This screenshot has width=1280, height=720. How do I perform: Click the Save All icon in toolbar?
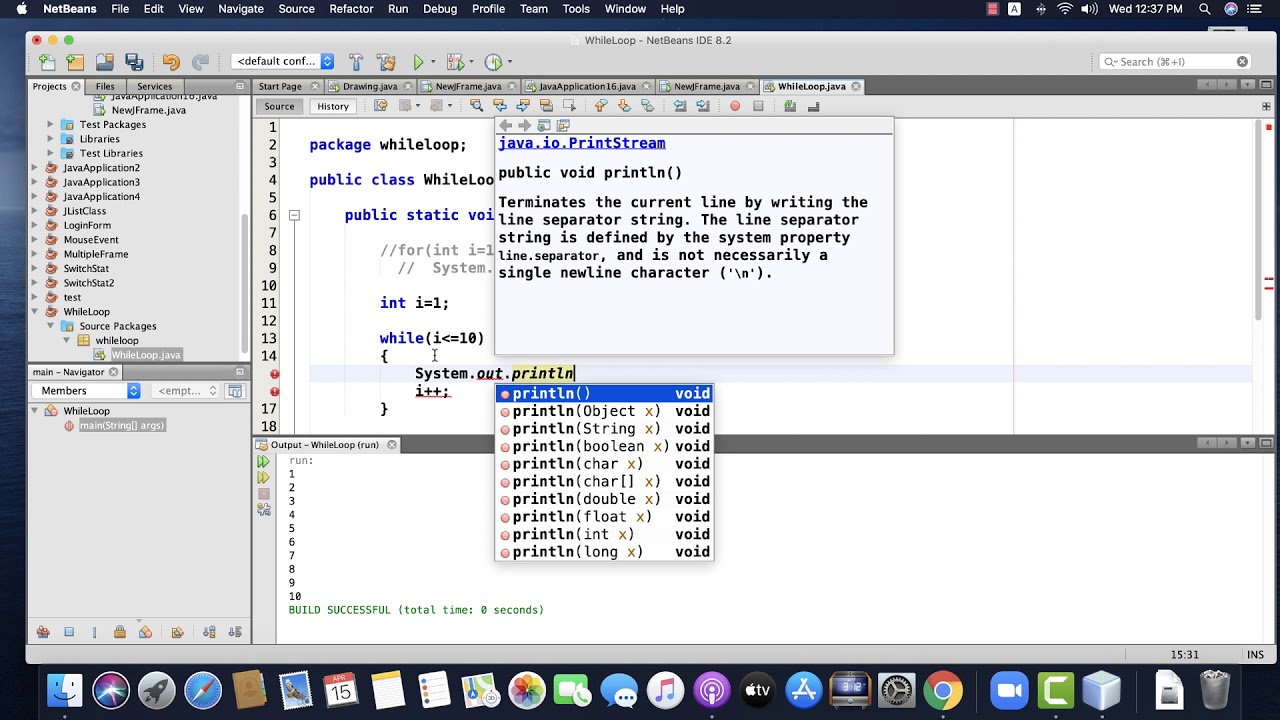click(134, 62)
